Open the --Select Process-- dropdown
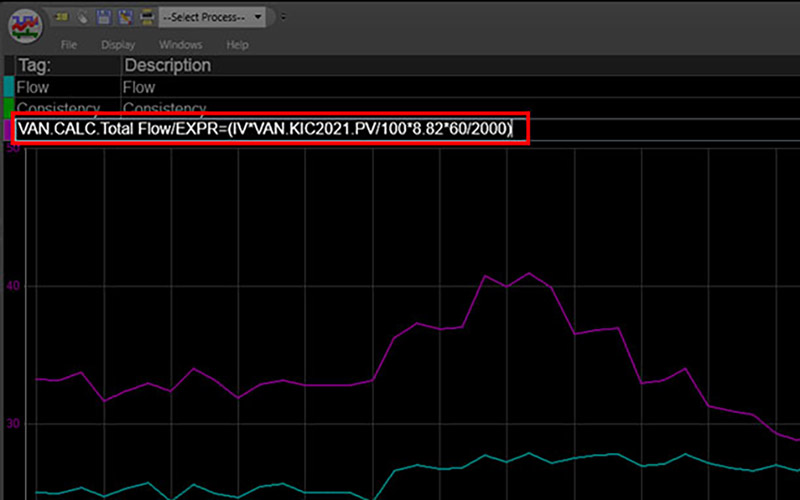 (212, 17)
